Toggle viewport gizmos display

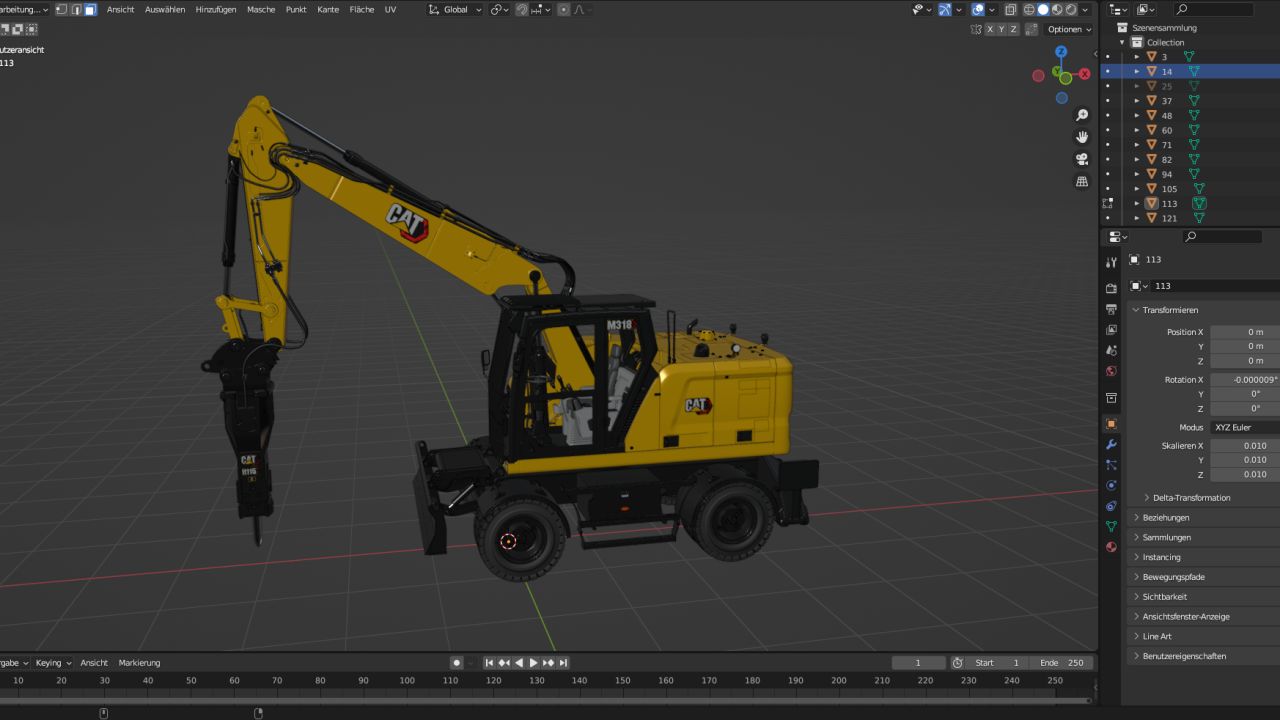[946, 9]
